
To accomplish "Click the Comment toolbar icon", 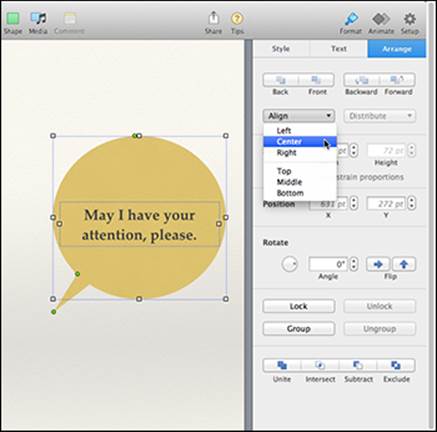I will pos(70,19).
